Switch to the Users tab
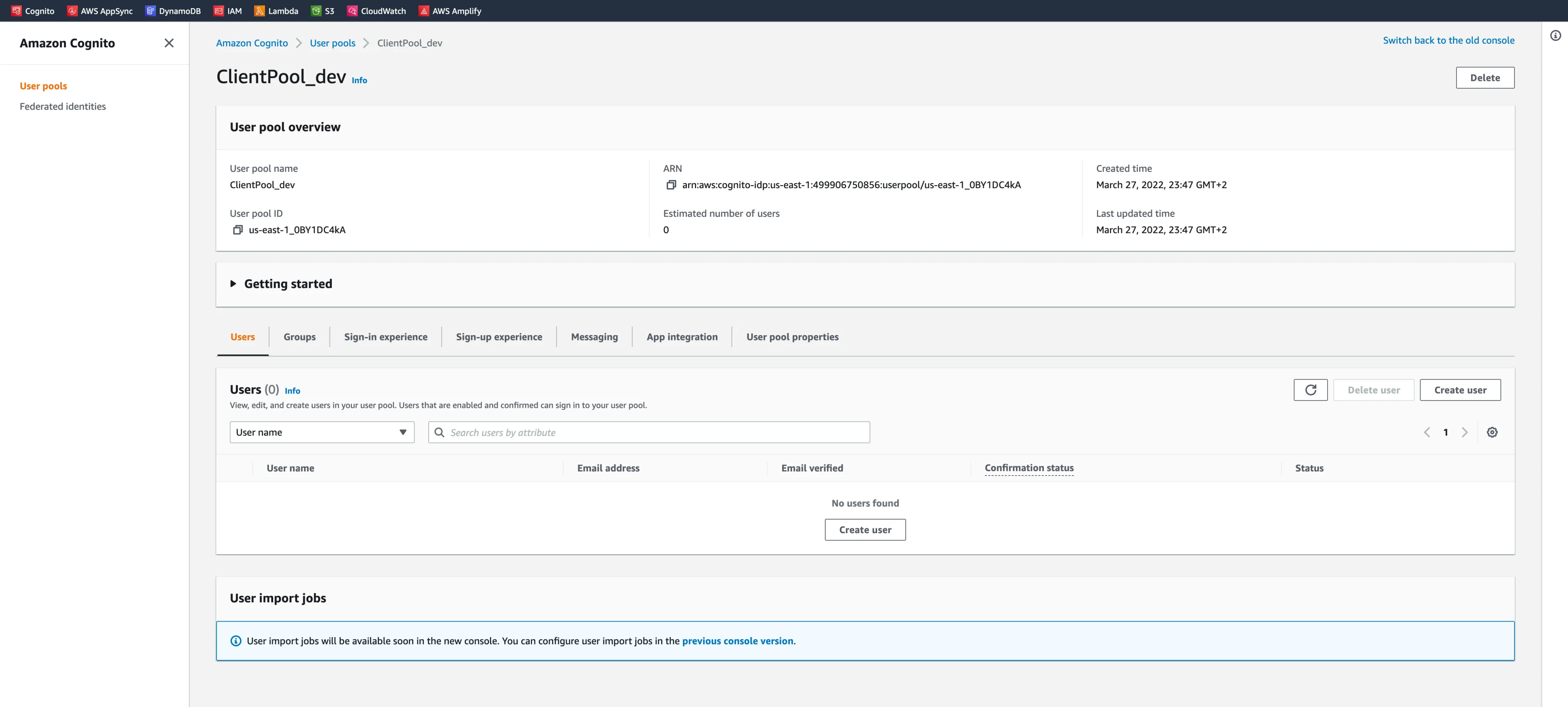1568x707 pixels. [x=242, y=337]
